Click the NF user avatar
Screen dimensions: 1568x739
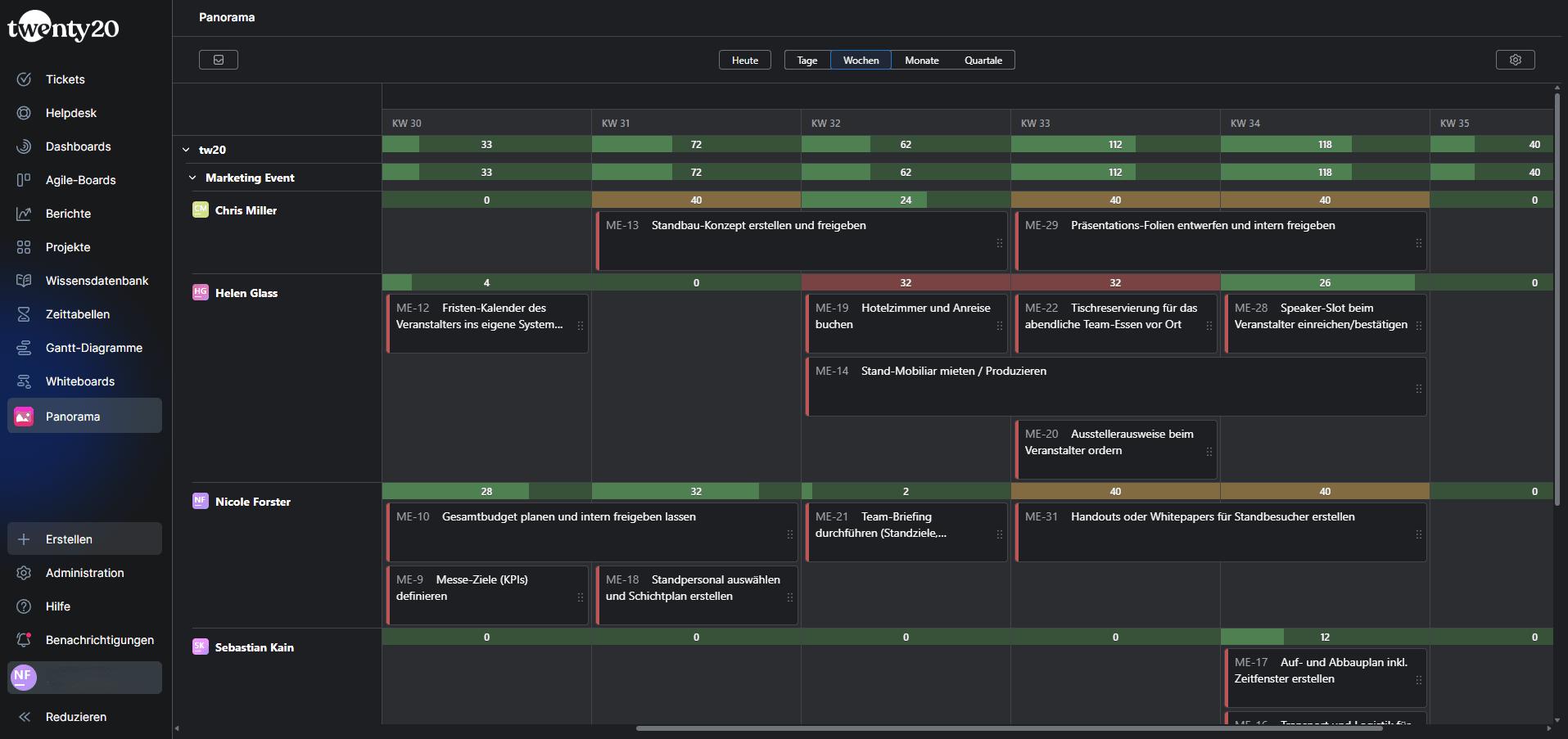[23, 677]
